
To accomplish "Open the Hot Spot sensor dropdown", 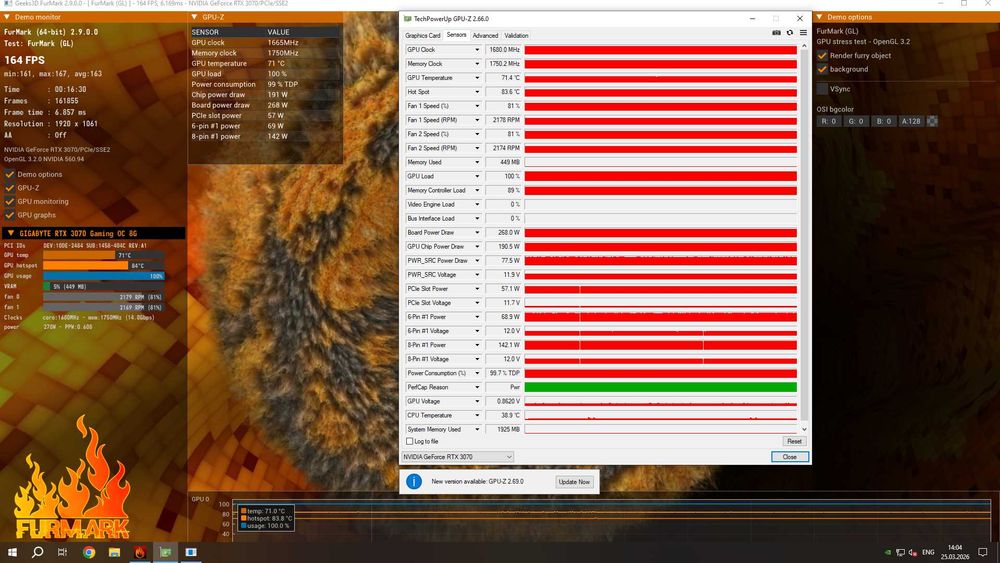I will pyautogui.click(x=476, y=92).
